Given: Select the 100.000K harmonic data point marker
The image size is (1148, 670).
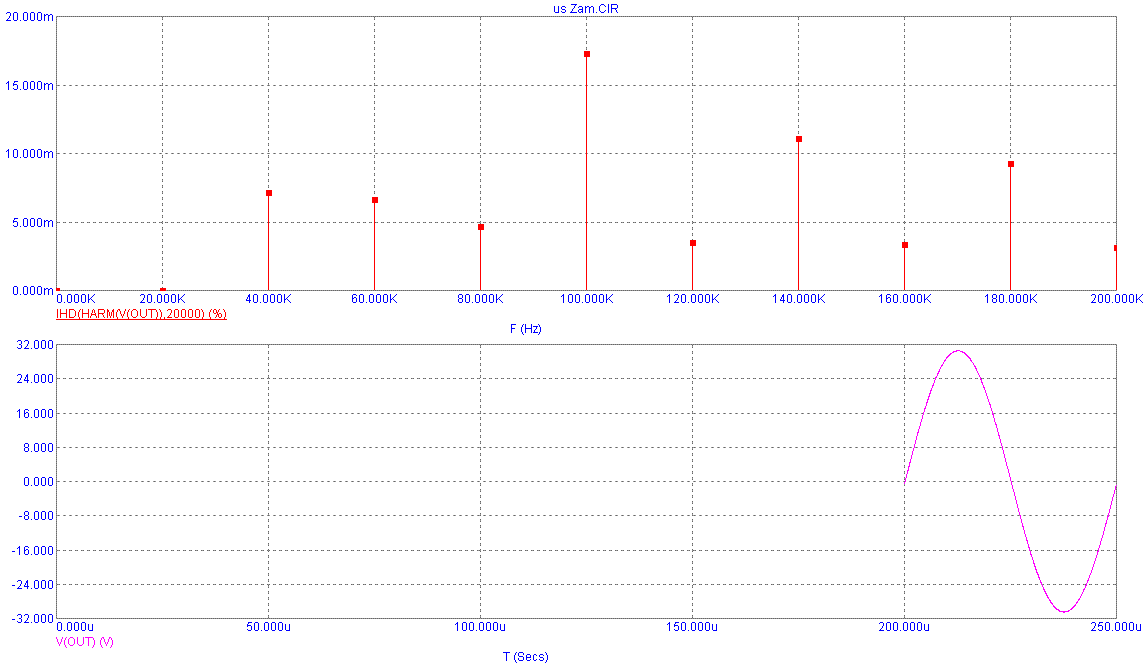Looking at the screenshot, I should pos(586,54).
